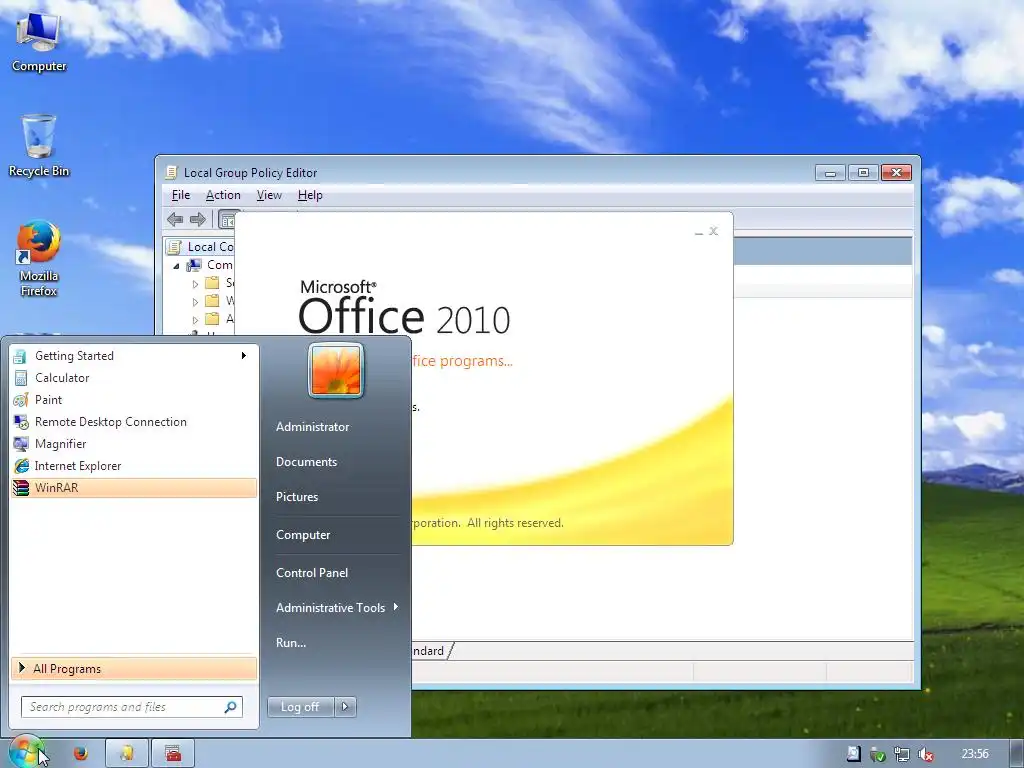Open View menu in Group Policy Editor

coord(269,195)
